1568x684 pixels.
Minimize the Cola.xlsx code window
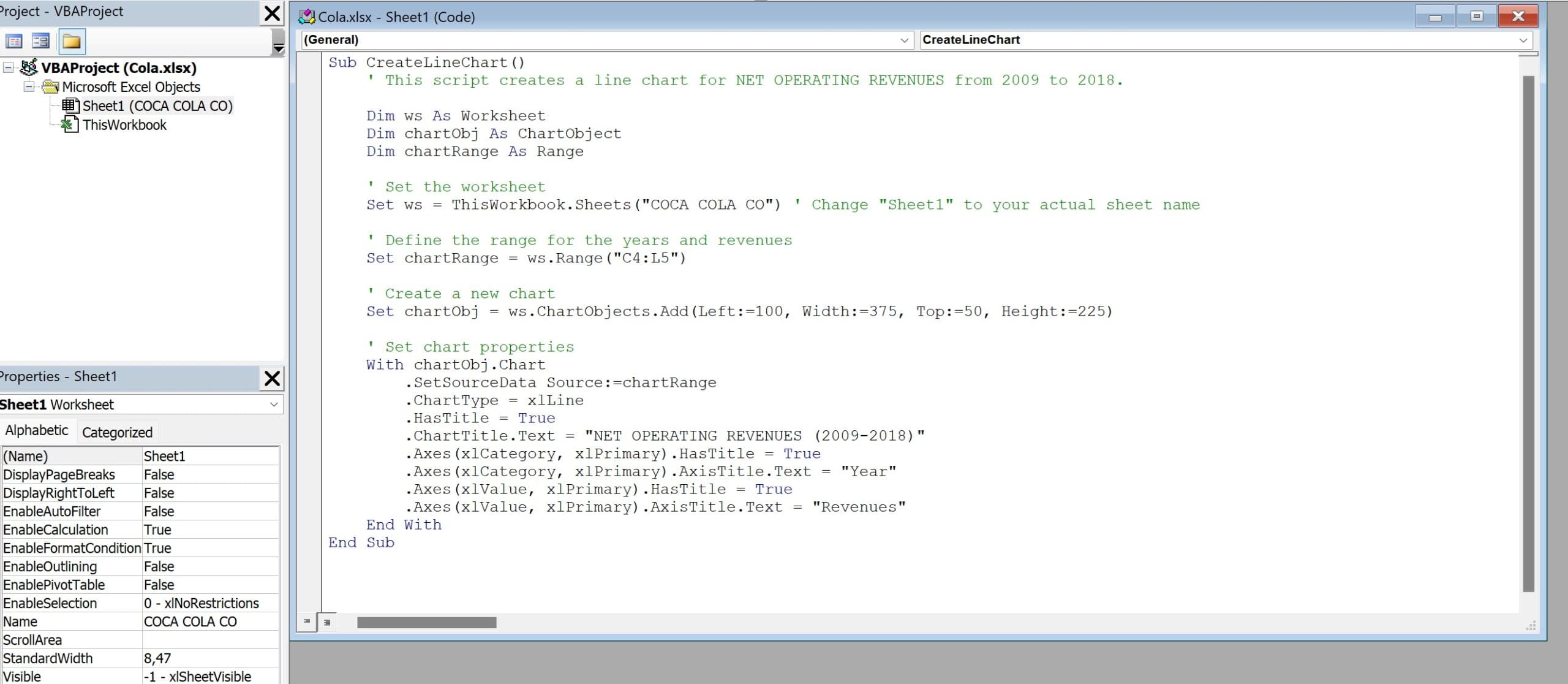1435,17
